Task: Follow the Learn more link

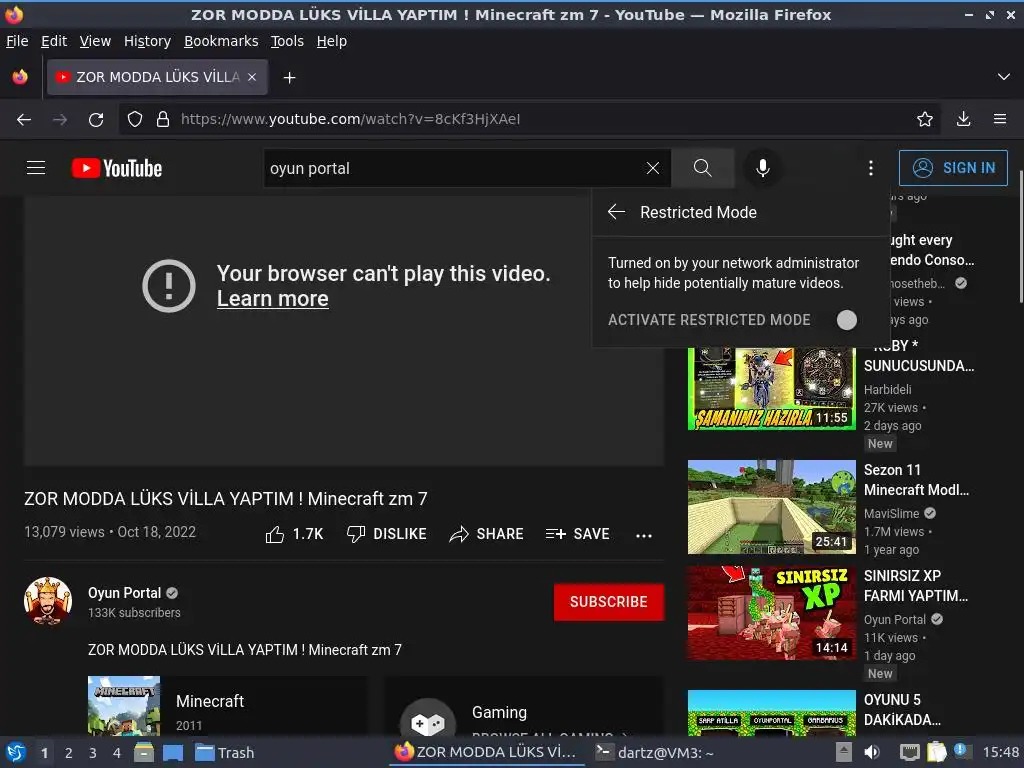Action: click(x=272, y=298)
